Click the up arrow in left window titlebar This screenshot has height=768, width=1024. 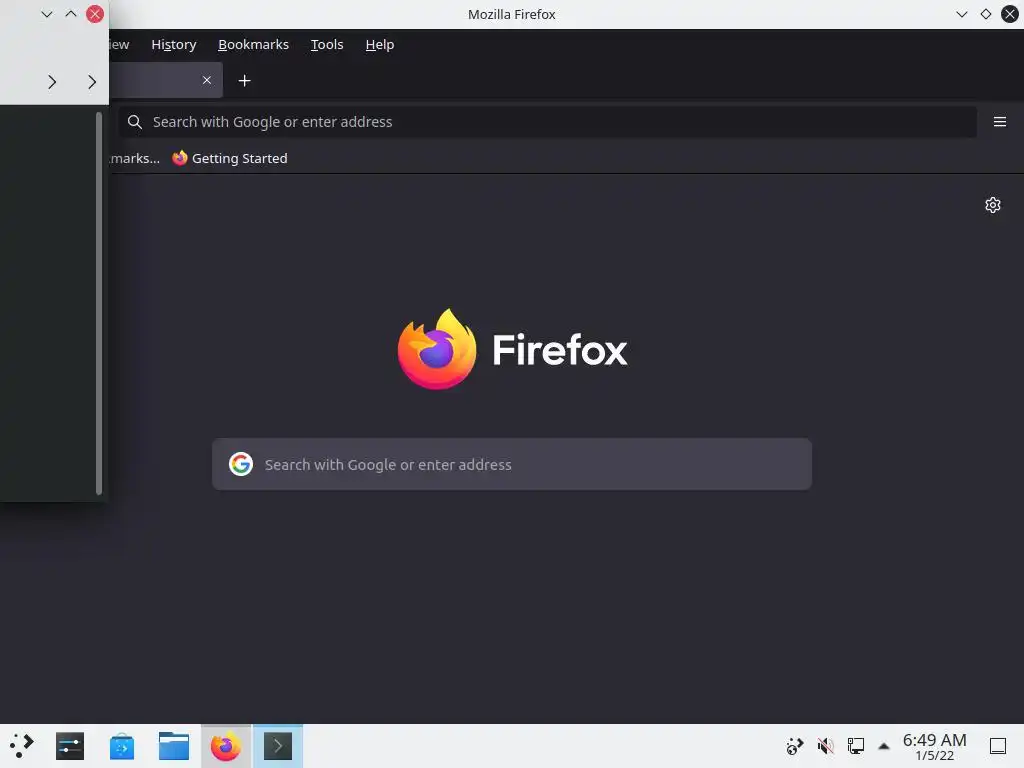point(71,14)
